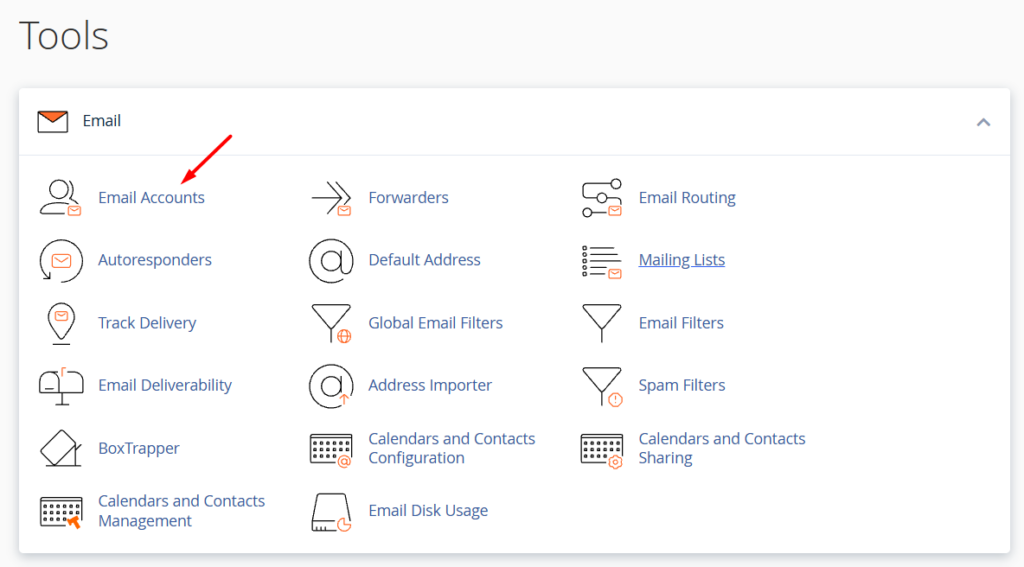Click the Spam Filters funnel icon

(602, 386)
